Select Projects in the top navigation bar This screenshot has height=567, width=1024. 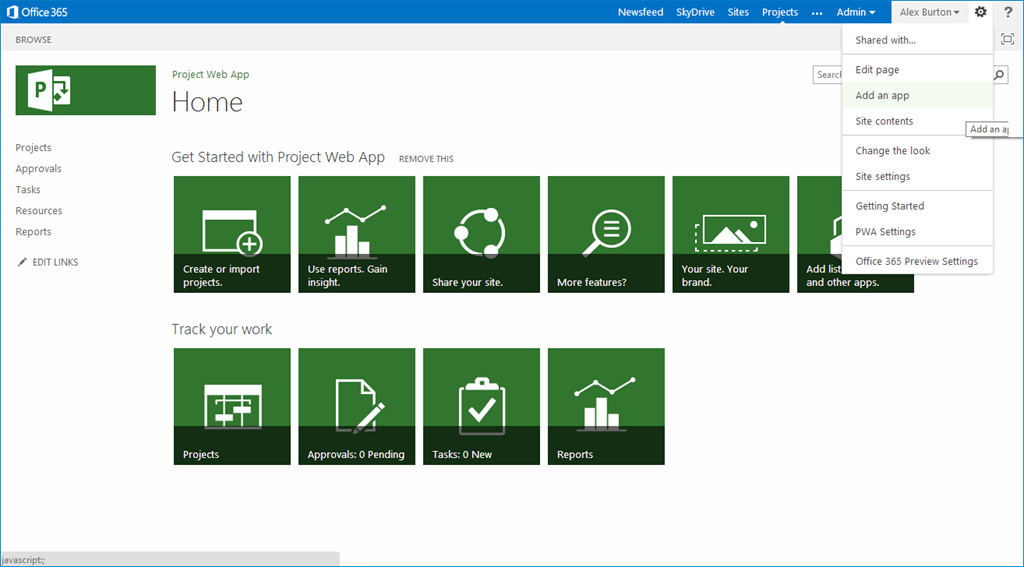tap(780, 12)
